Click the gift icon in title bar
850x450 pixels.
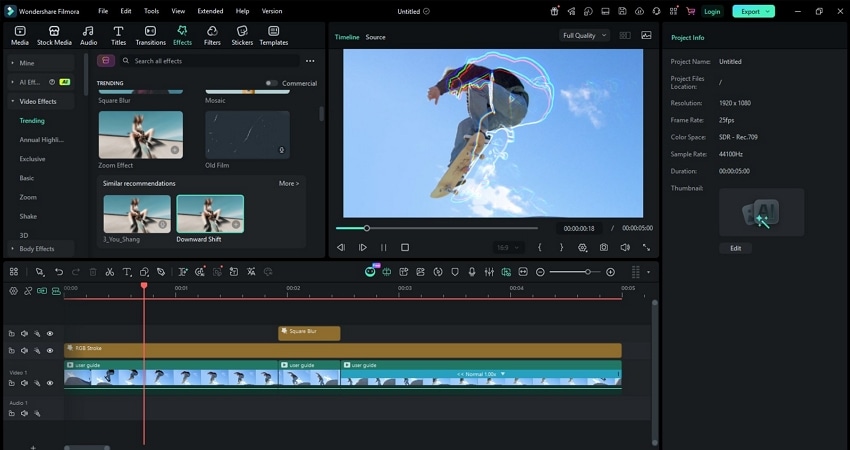click(554, 11)
